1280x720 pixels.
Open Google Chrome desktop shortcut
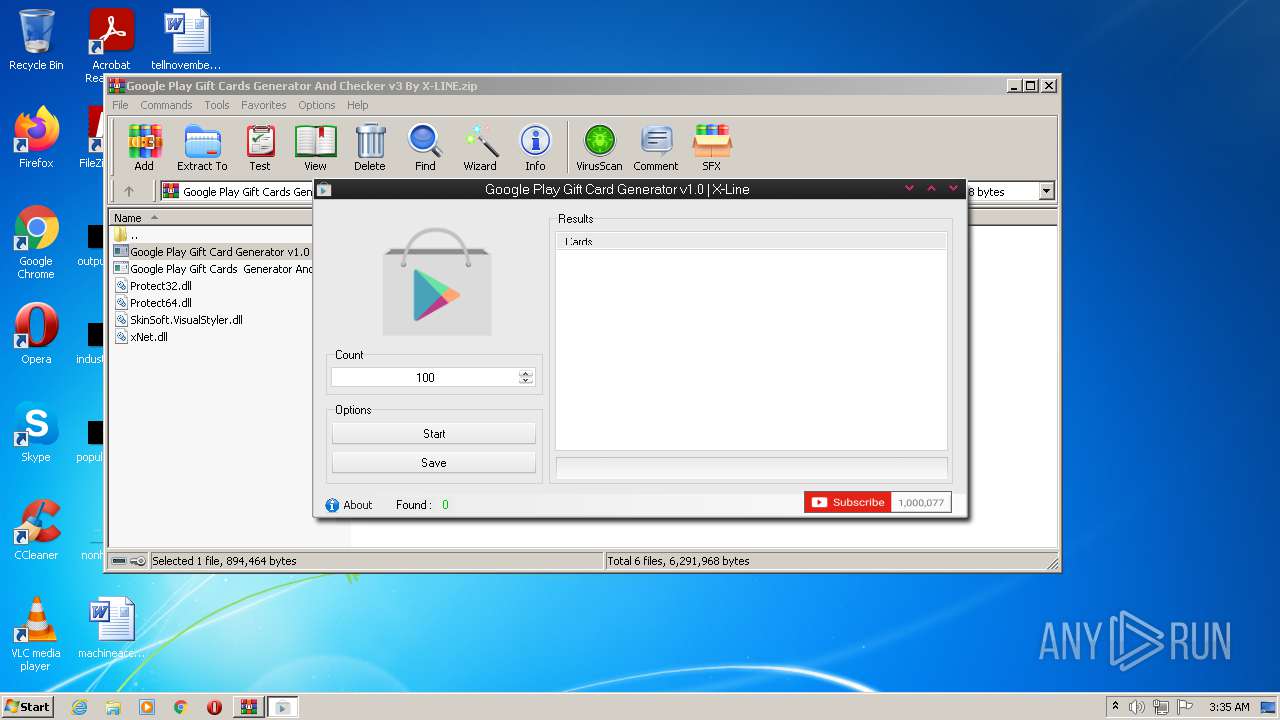click(x=36, y=242)
